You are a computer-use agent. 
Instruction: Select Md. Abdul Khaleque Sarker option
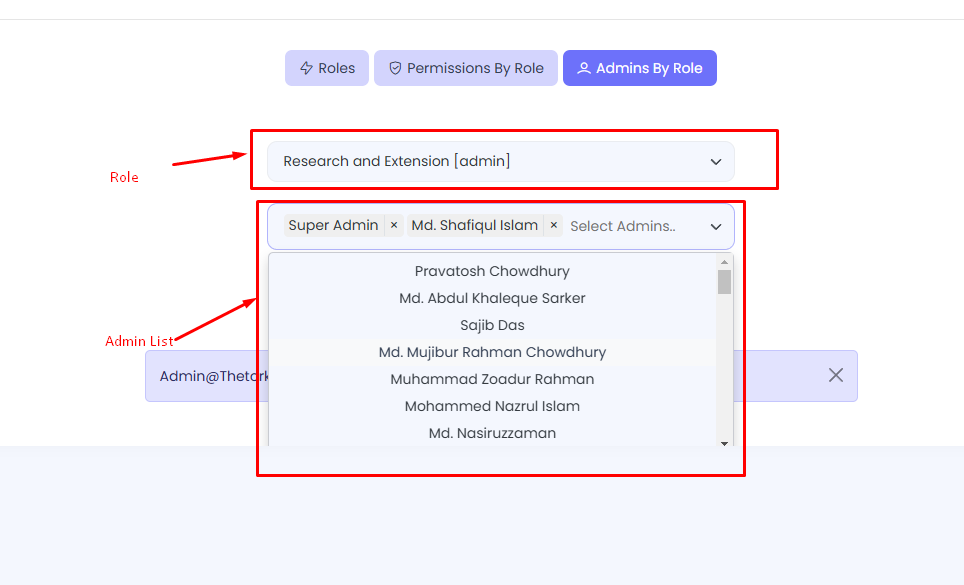pos(492,298)
